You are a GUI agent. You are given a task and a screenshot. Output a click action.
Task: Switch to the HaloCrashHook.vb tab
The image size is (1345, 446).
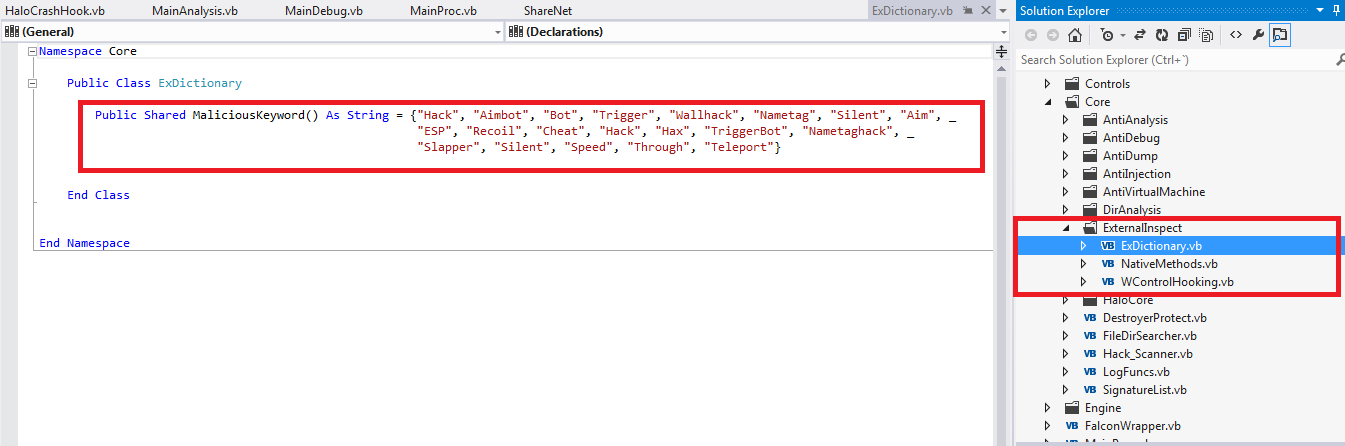point(55,10)
